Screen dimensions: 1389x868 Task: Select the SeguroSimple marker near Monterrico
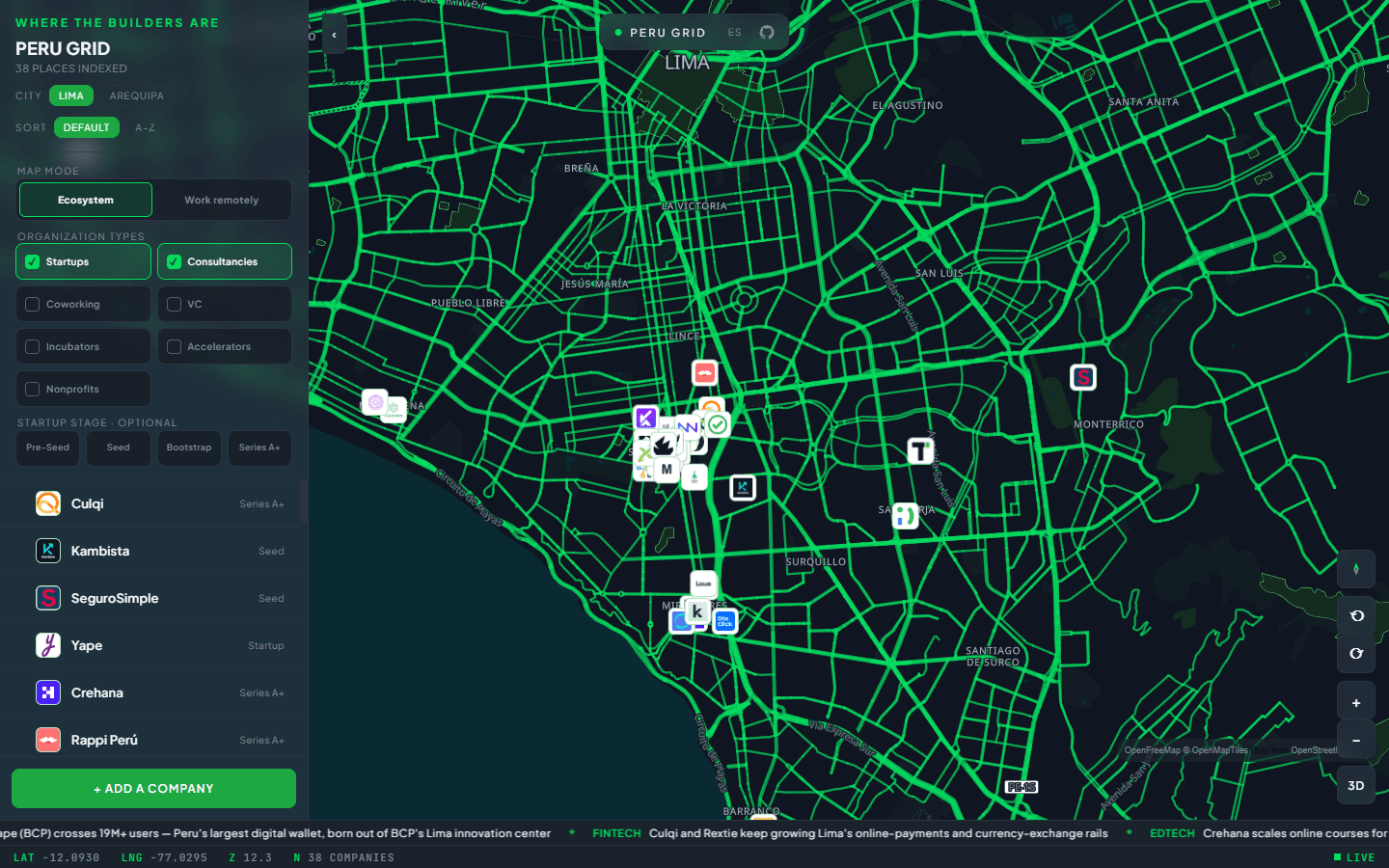(x=1083, y=377)
